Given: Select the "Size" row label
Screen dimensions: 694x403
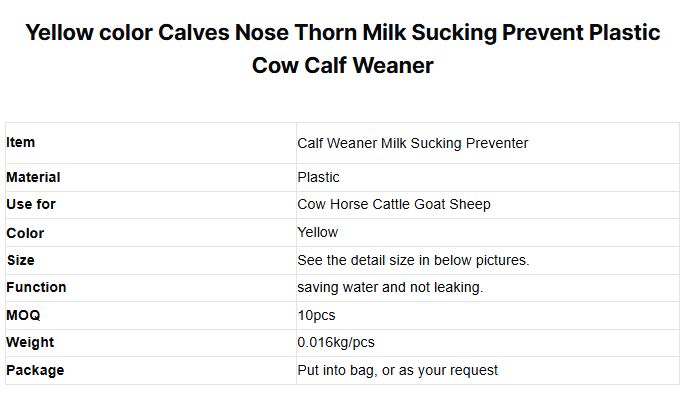Looking at the screenshot, I should (20, 260).
